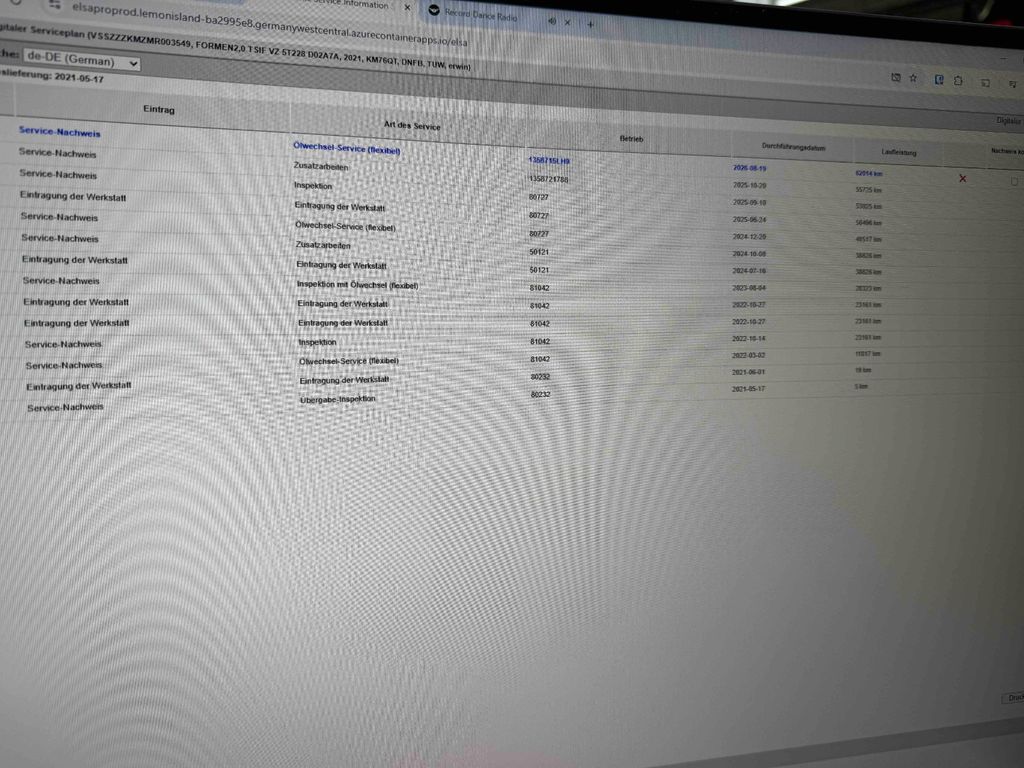Select Eintragung der Werkstatt service in 2021-06-01 row

coord(344,380)
